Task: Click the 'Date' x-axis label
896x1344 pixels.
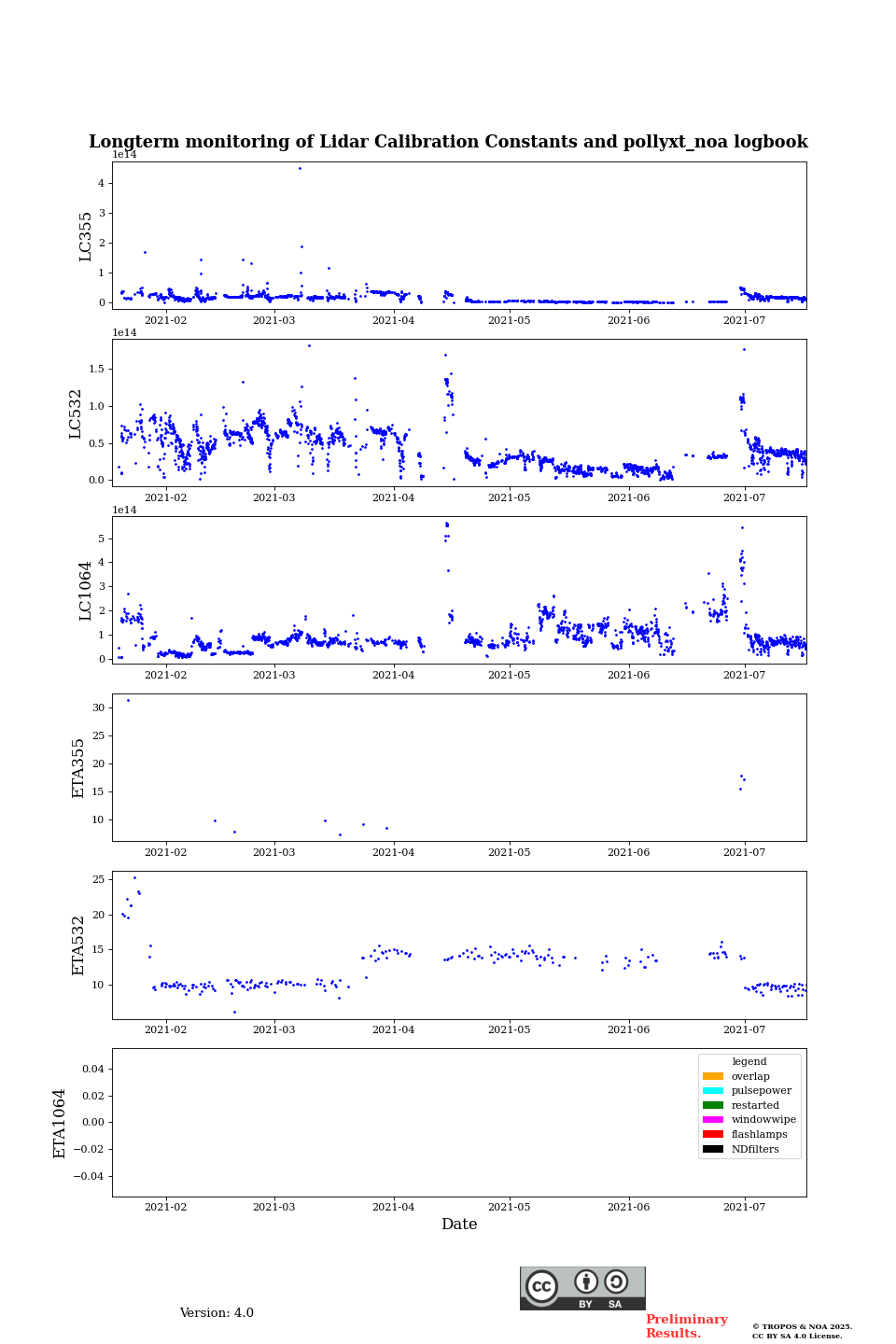Action: pos(459,1225)
